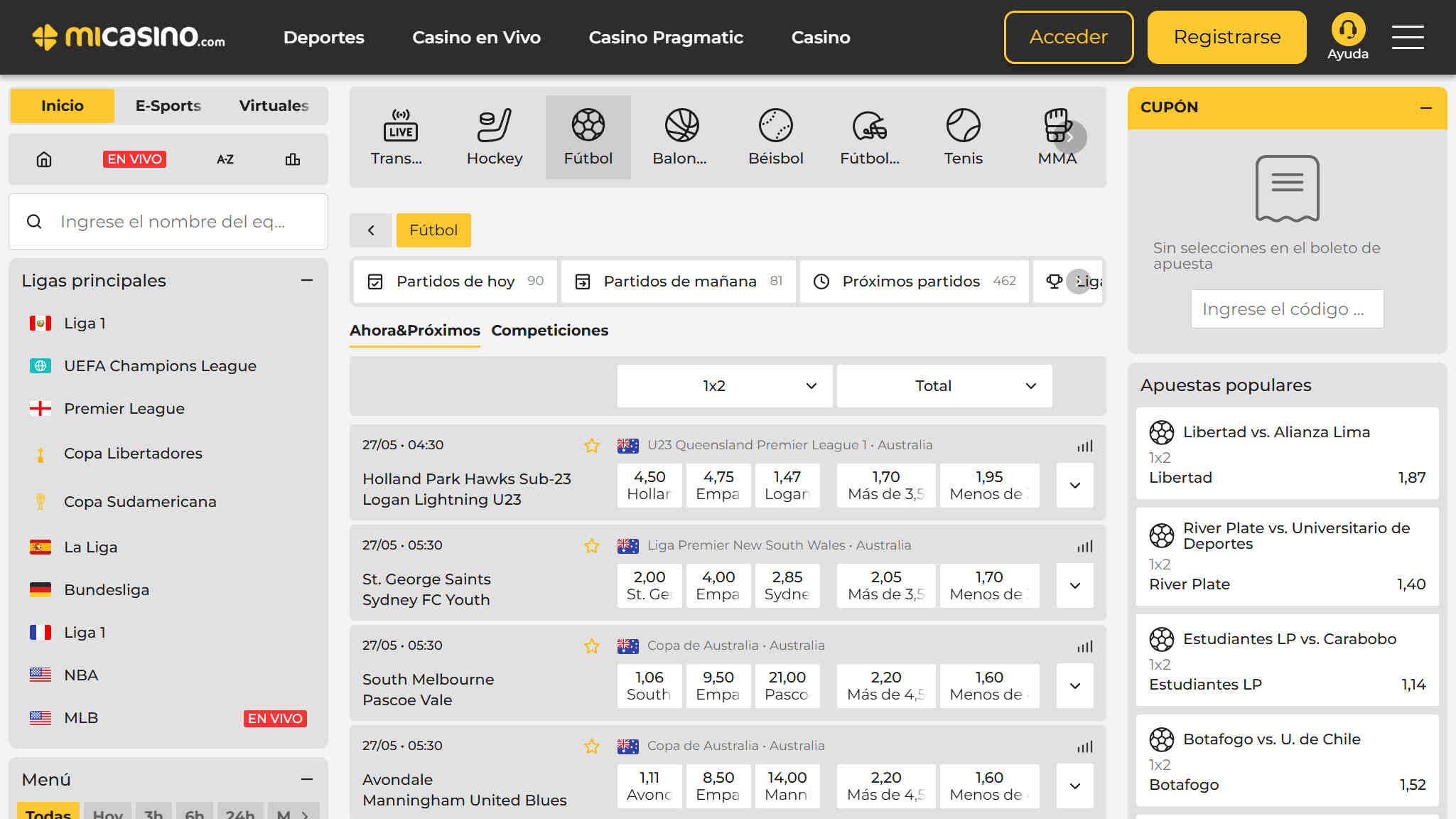Show Partidos de mañana matches
The width and height of the screenshot is (1456, 819).
[x=678, y=282]
